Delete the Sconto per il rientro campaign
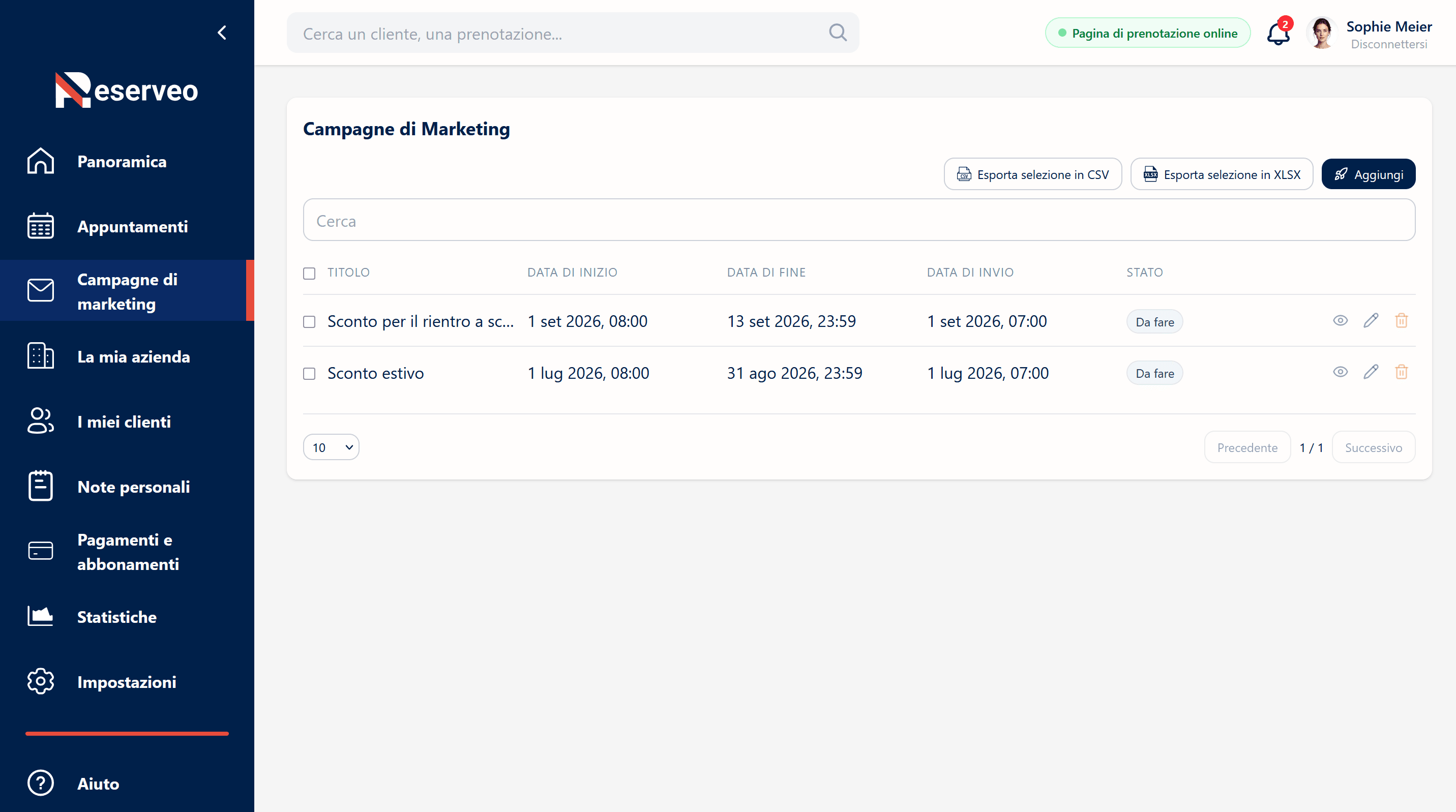1456x812 pixels. (x=1401, y=320)
